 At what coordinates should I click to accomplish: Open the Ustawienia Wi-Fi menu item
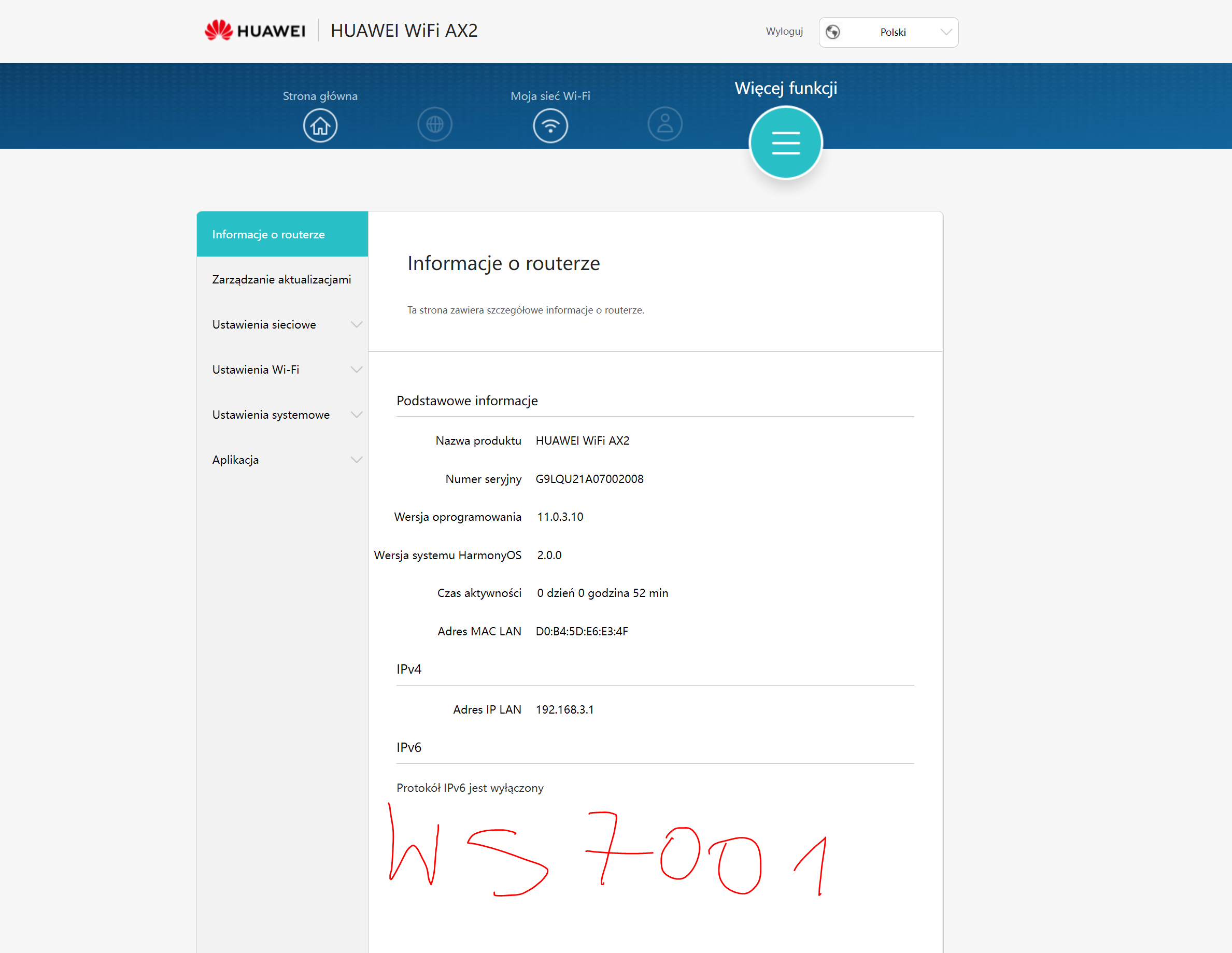click(282, 370)
